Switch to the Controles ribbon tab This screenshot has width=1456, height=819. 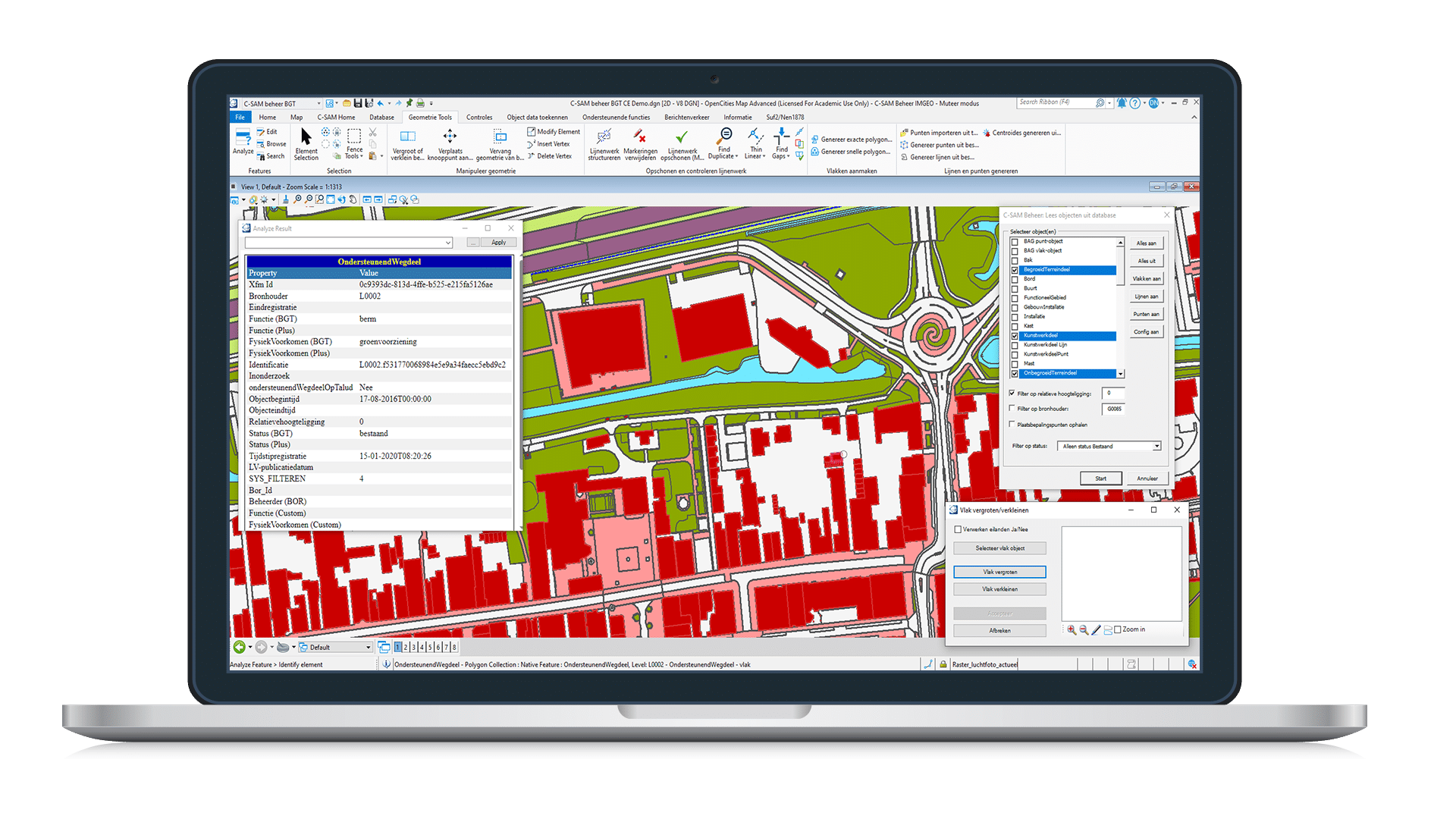point(479,118)
